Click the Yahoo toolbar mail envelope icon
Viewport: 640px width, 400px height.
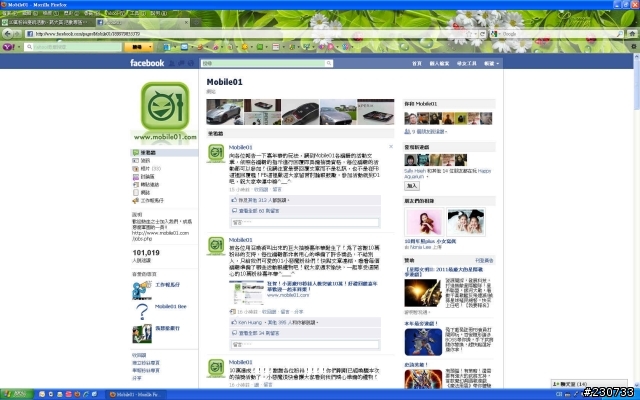tap(184, 47)
